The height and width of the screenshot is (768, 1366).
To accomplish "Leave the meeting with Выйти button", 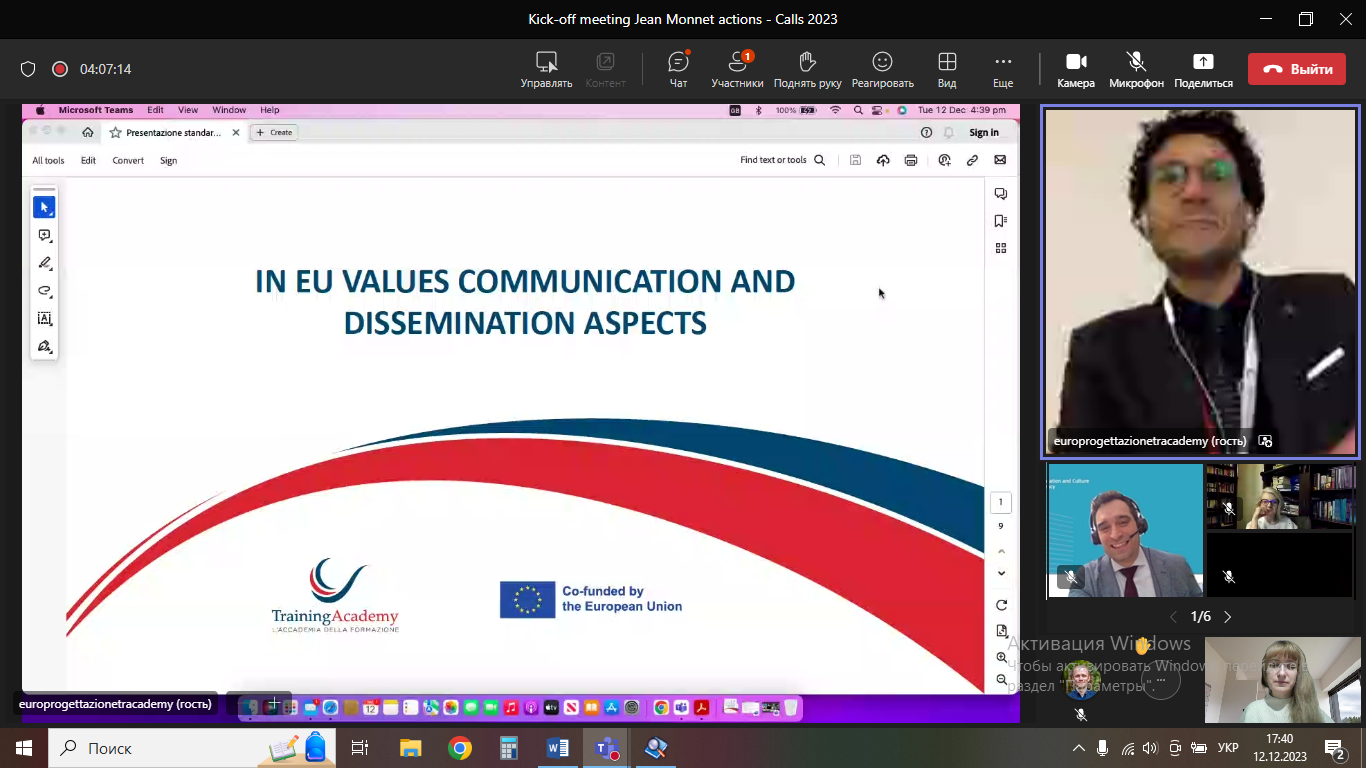I will coord(1297,69).
